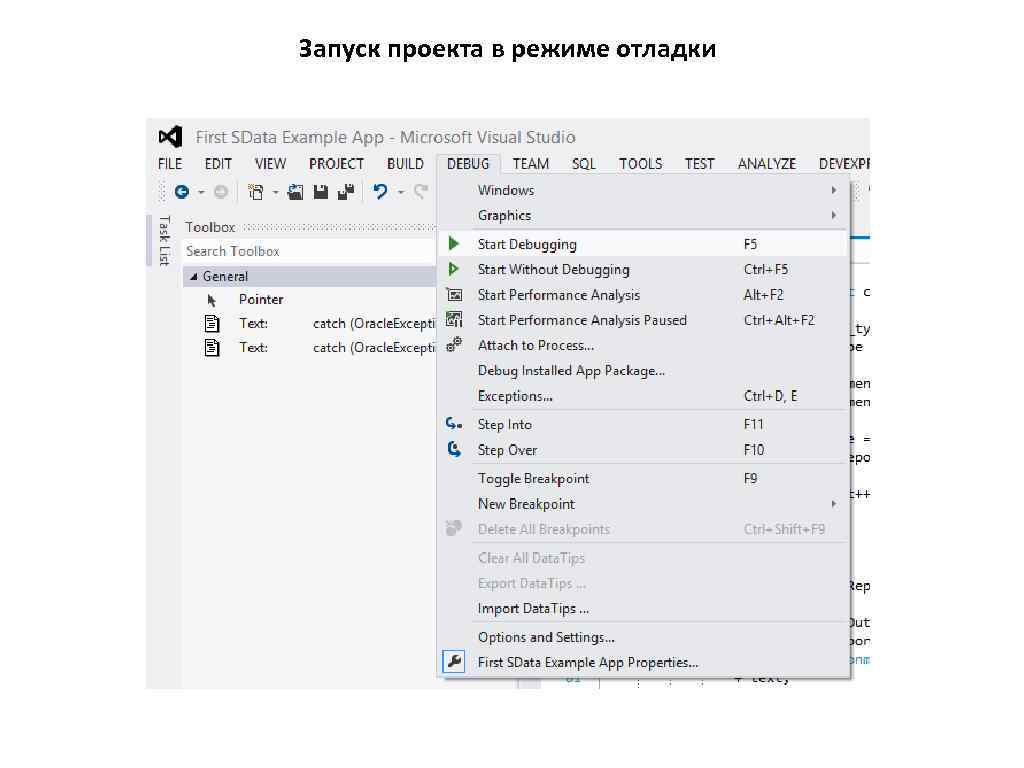
Task: Click the Navigate Backward toolbar icon
Action: (x=182, y=191)
